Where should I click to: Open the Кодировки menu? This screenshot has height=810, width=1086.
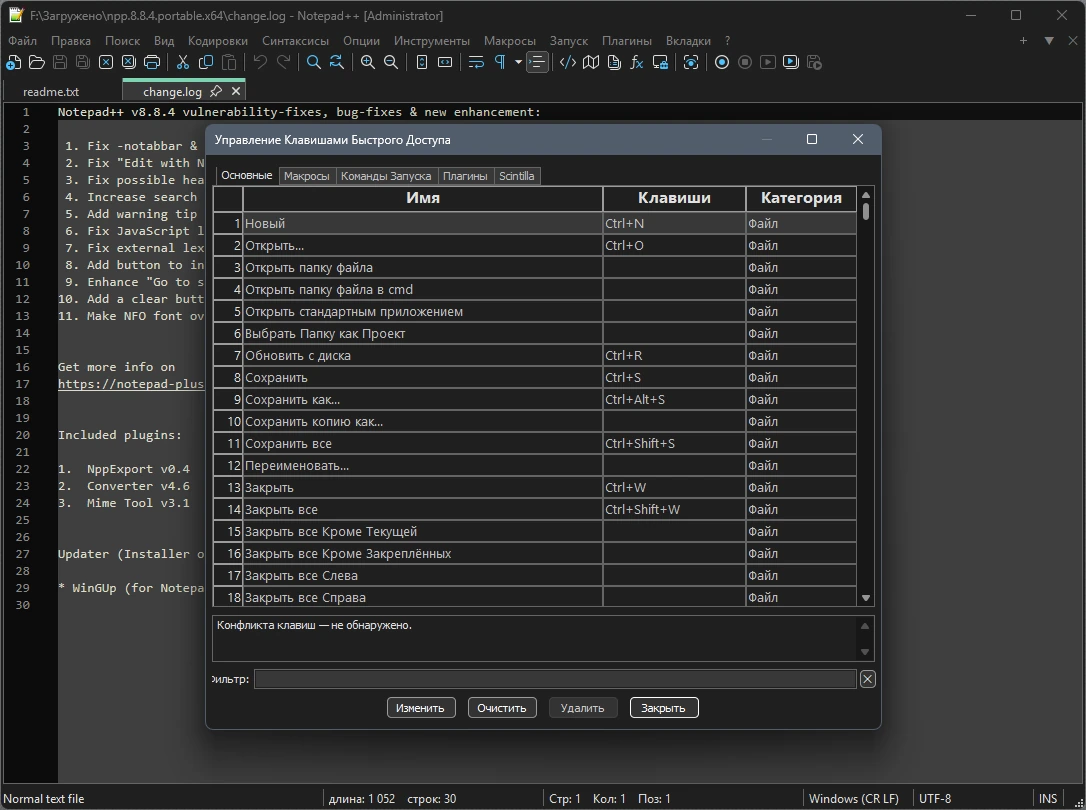[x=217, y=41]
